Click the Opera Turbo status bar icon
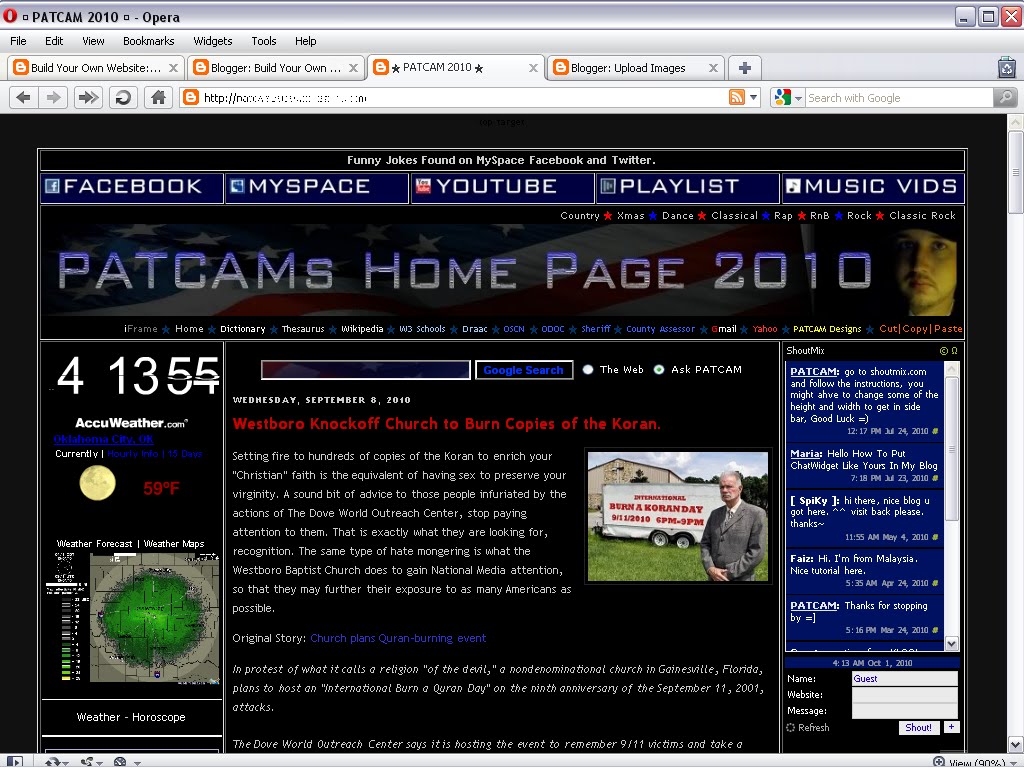This screenshot has height=768, width=1024. click(x=120, y=761)
